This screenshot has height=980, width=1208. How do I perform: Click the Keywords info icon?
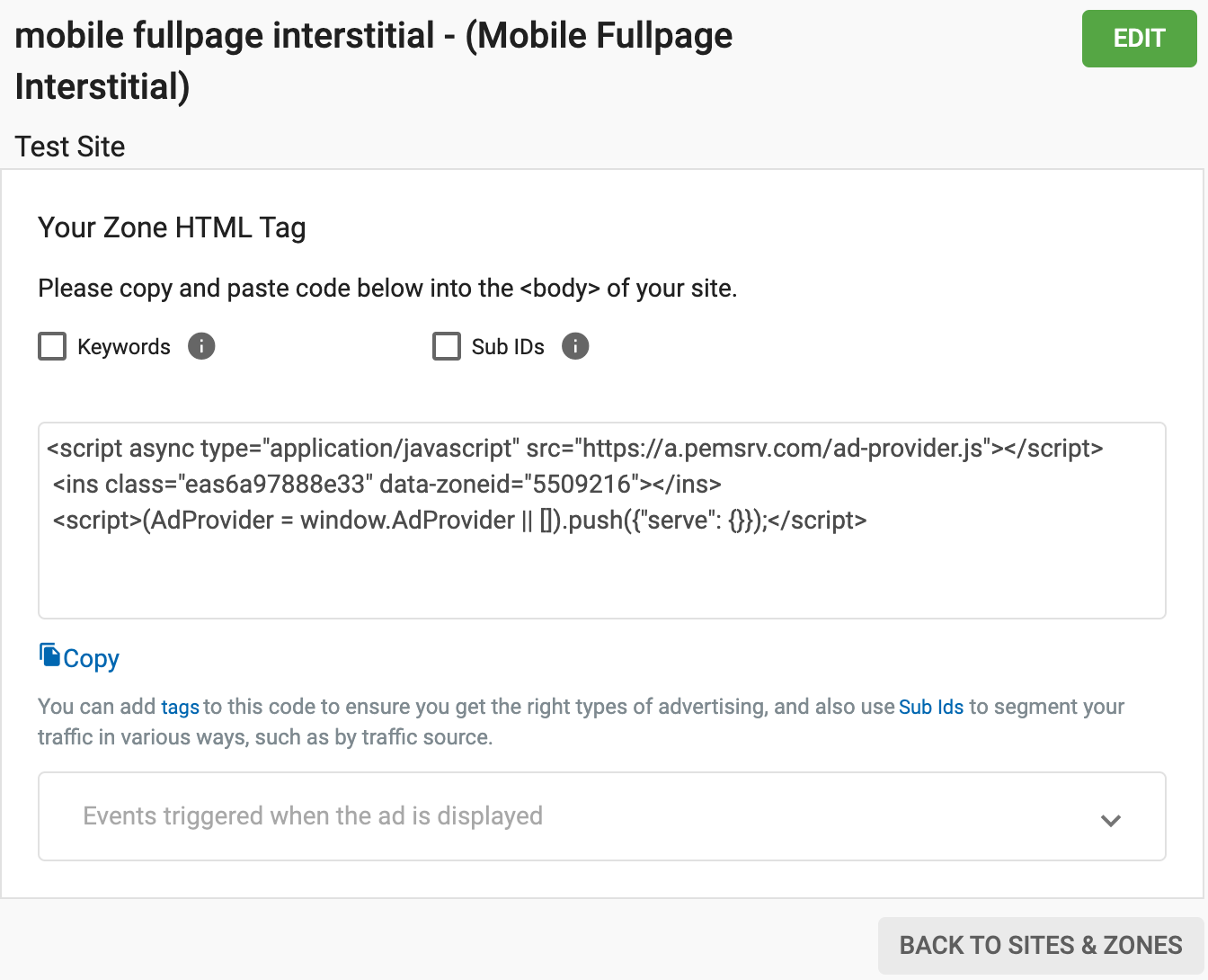201,346
